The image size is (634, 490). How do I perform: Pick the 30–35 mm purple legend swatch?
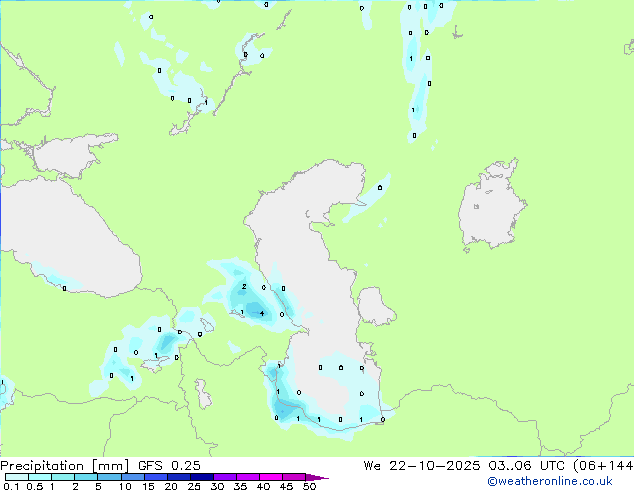point(225,477)
